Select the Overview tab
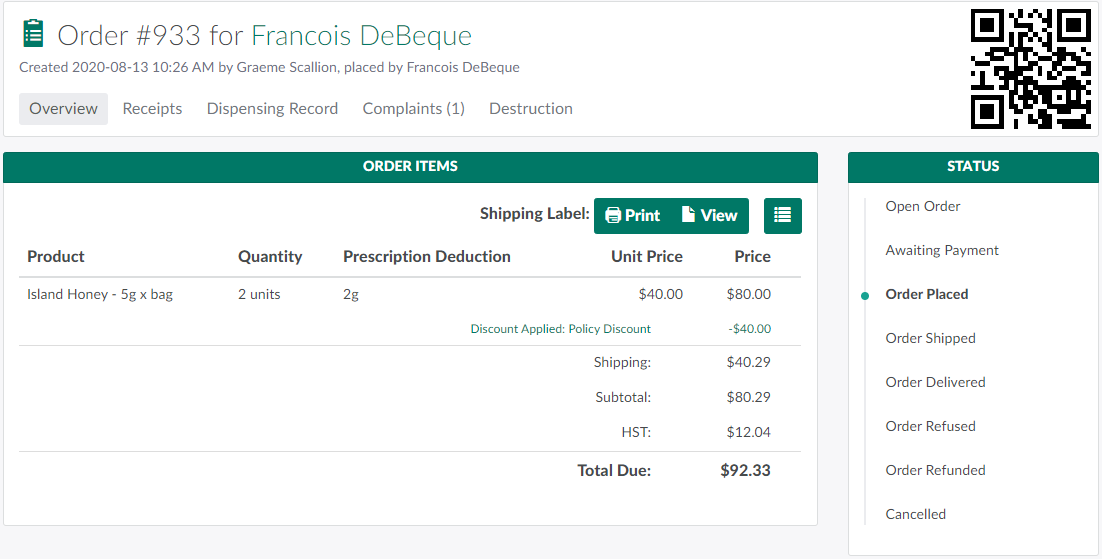This screenshot has width=1102, height=559. [x=63, y=109]
